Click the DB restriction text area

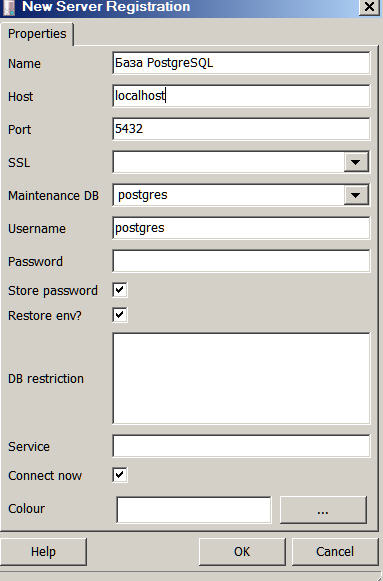pos(241,378)
